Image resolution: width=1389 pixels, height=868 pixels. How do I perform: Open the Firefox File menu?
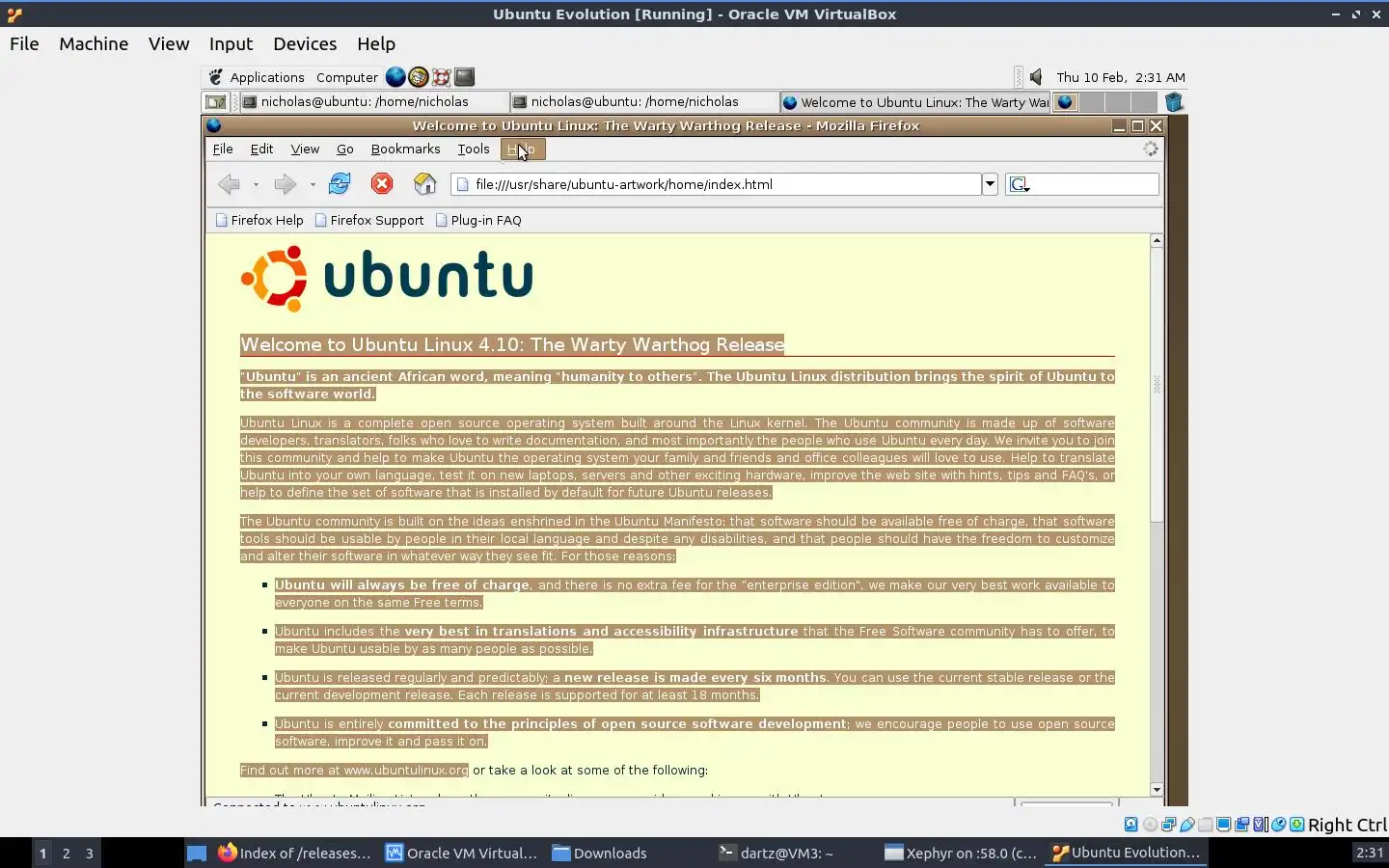(x=223, y=149)
